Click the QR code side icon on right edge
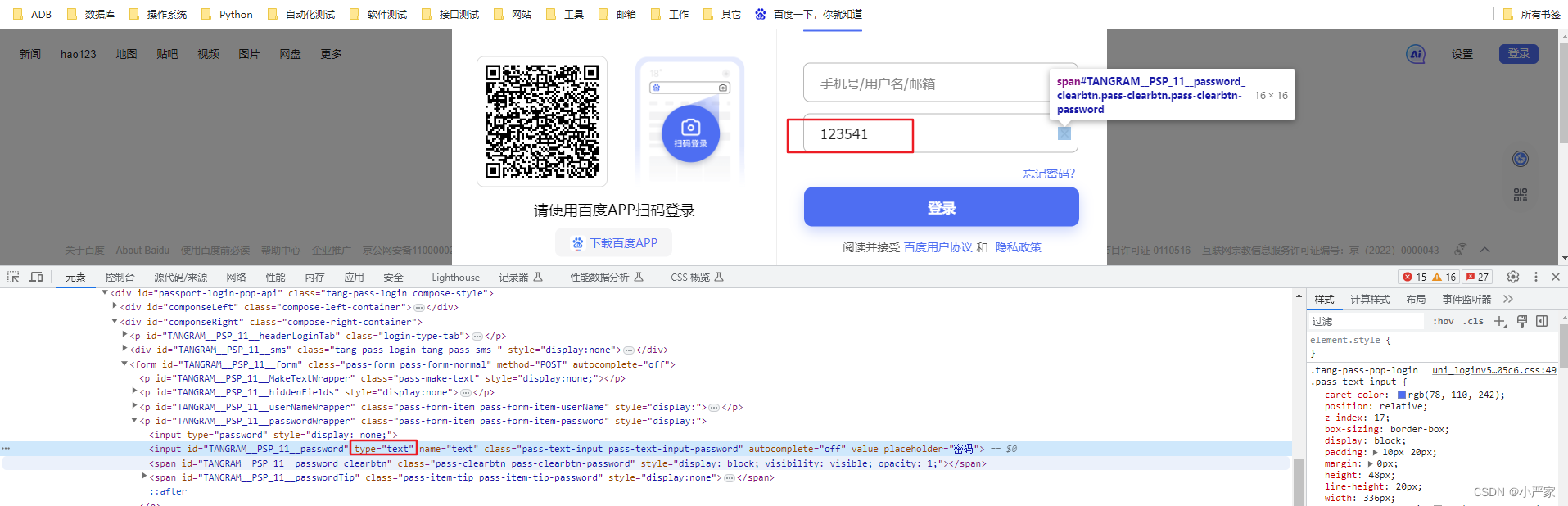Viewport: 1568px width, 506px height. [x=1521, y=195]
